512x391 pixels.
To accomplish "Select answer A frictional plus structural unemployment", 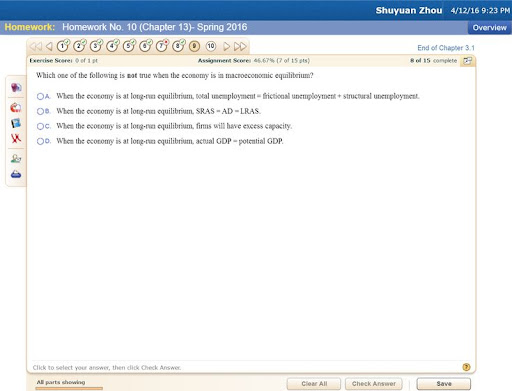I will 40,96.
